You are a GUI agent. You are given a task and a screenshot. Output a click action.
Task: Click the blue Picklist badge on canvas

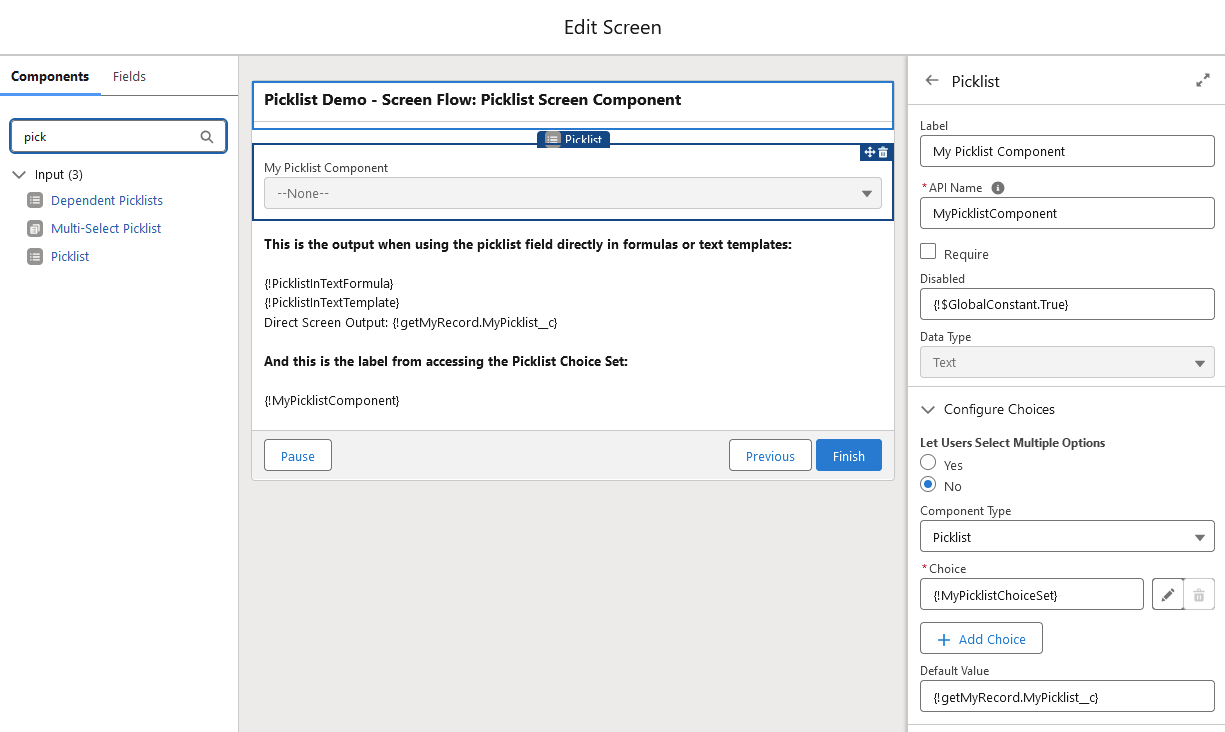tap(574, 139)
